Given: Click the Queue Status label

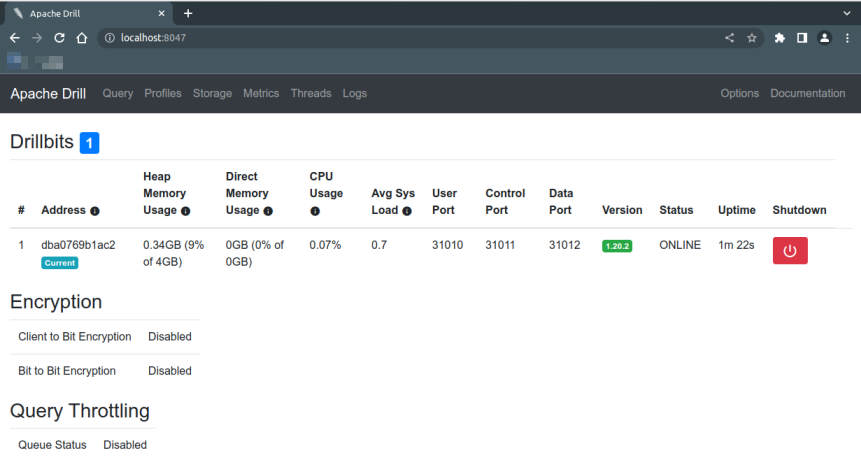Looking at the screenshot, I should 52,445.
